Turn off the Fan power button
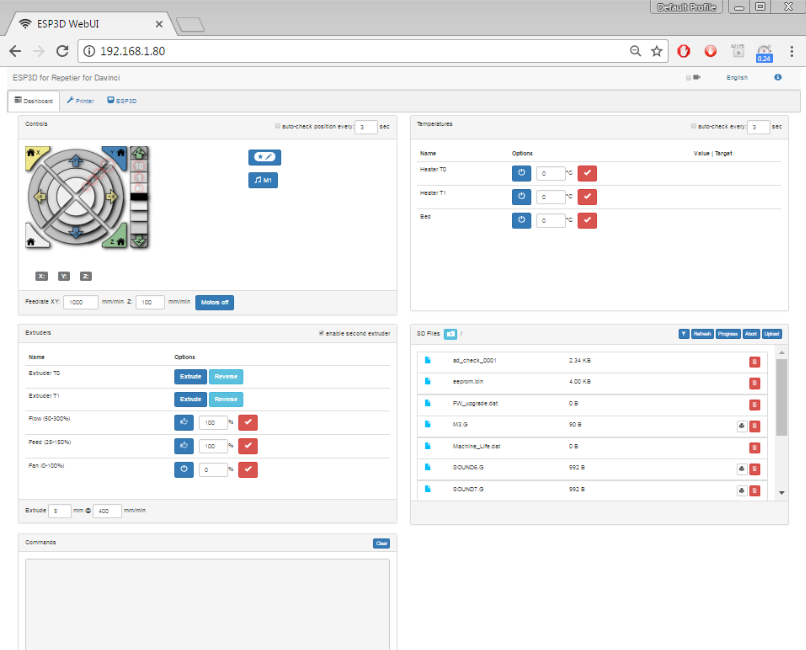 coord(184,469)
